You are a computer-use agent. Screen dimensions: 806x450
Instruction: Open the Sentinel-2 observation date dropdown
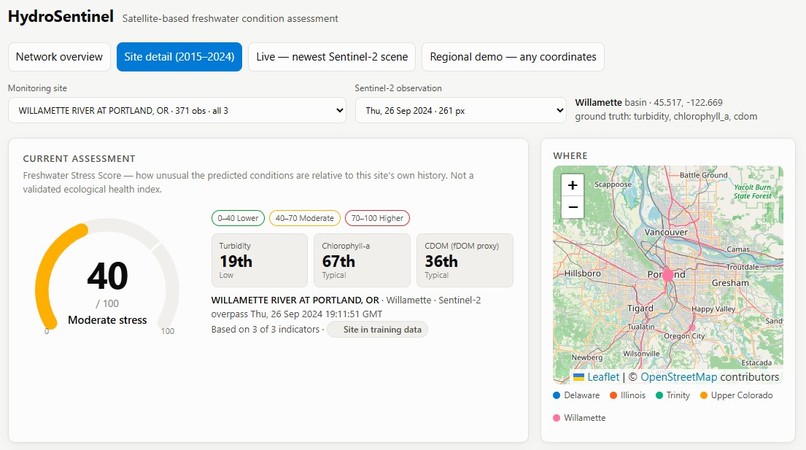coord(461,111)
